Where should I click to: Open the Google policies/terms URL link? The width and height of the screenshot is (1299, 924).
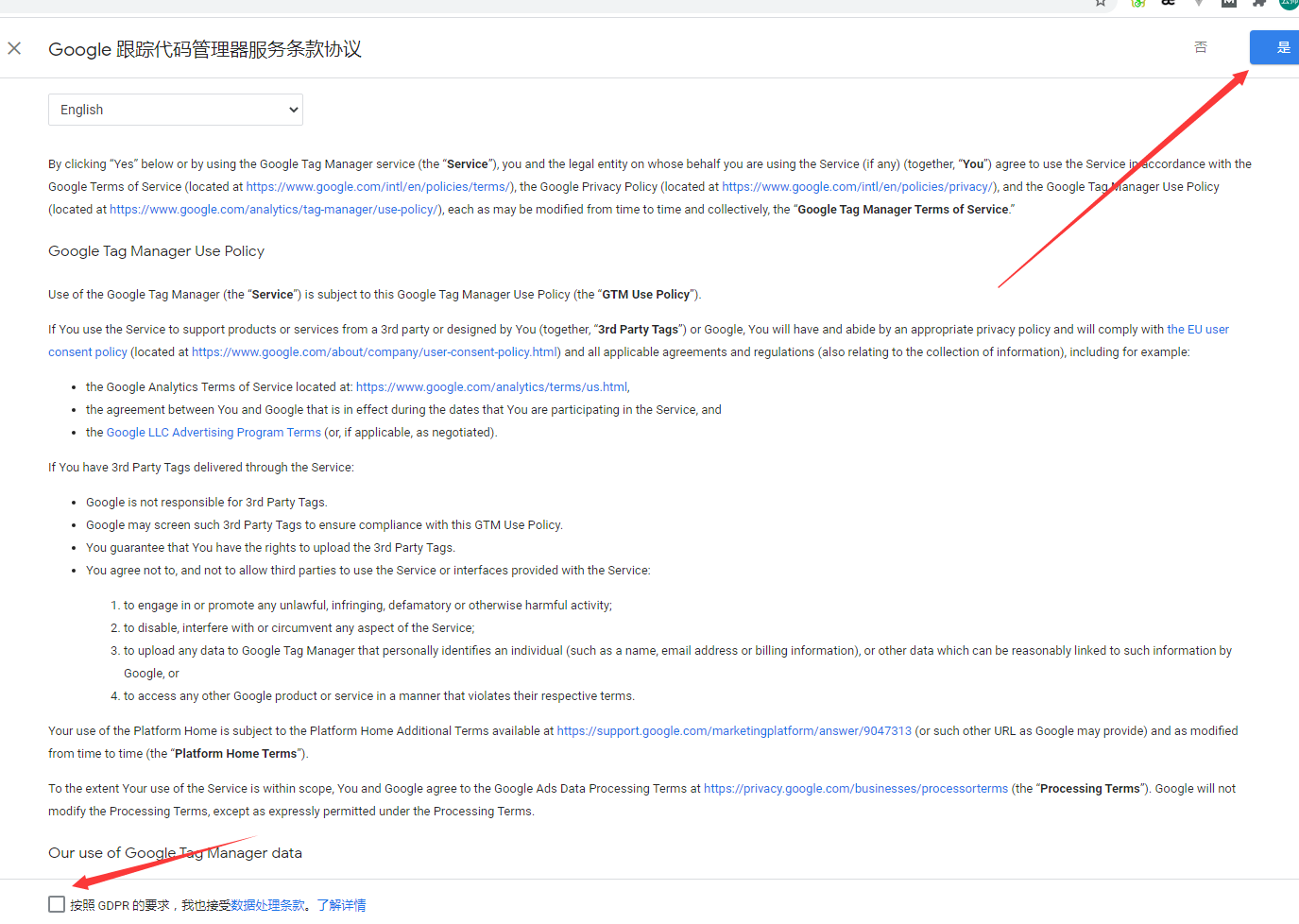click(x=380, y=187)
